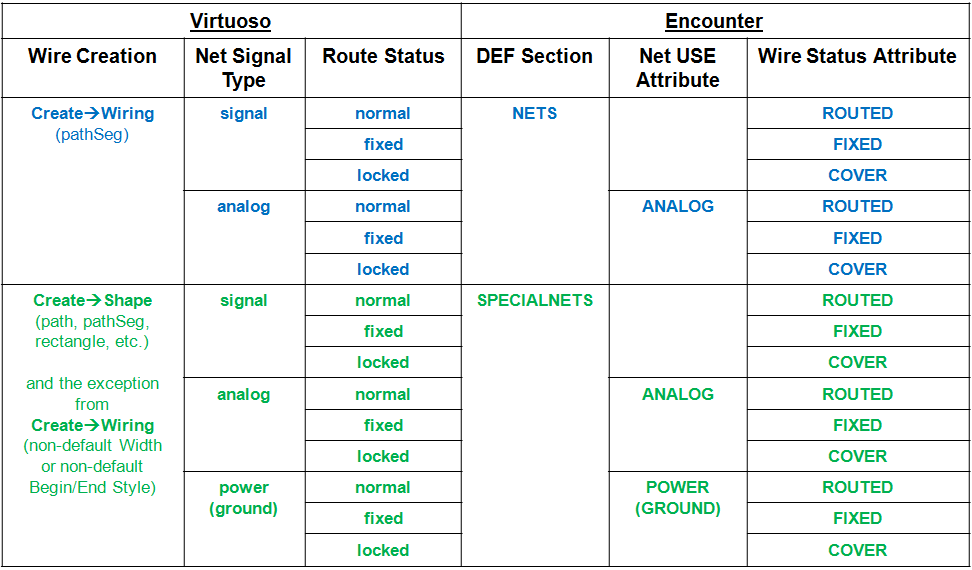Select the blue uppercase ANALOG cell
Viewport: 972px width, 570px height.
(x=678, y=207)
